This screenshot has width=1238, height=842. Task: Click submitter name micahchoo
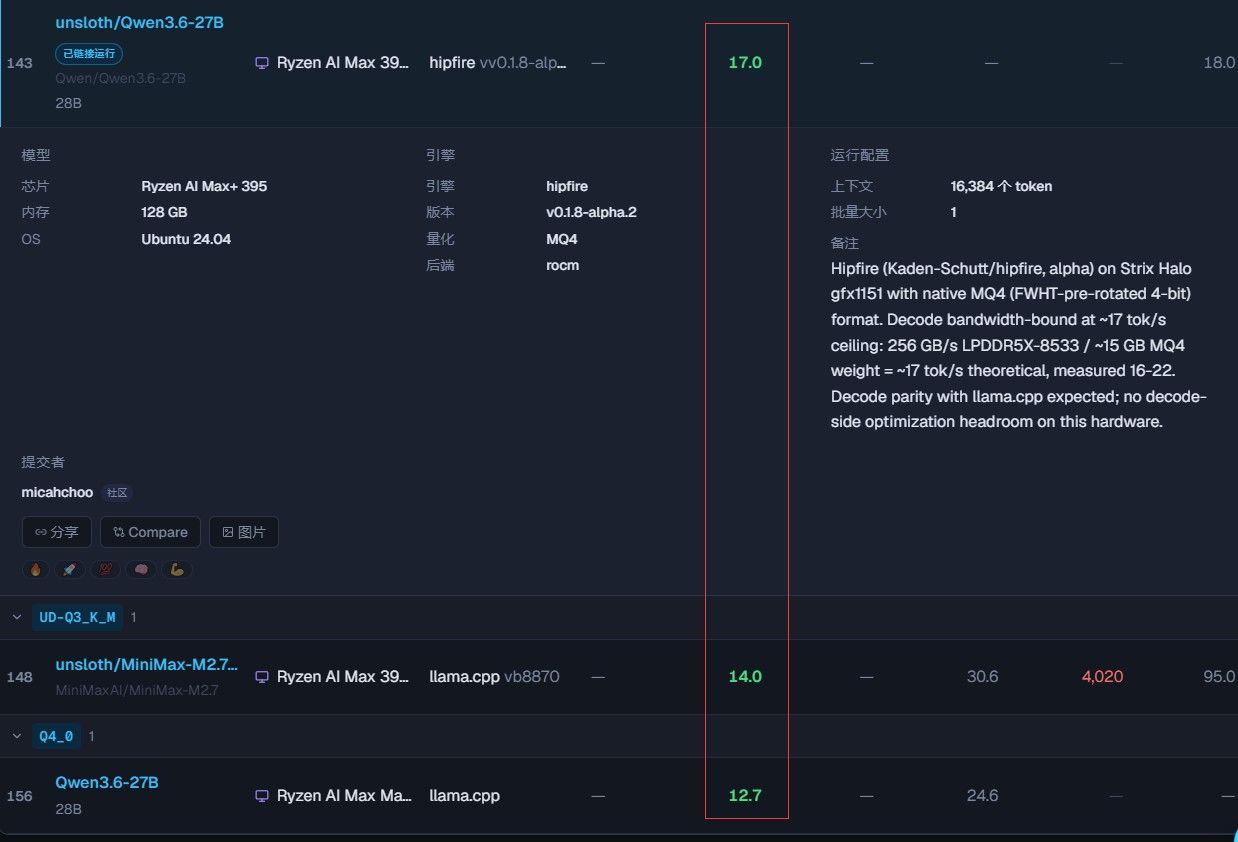57,493
